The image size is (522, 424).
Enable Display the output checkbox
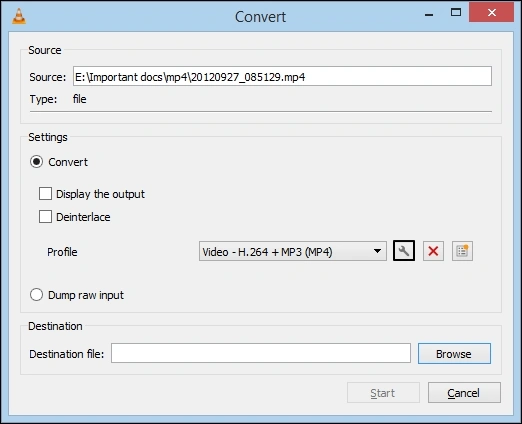45,194
